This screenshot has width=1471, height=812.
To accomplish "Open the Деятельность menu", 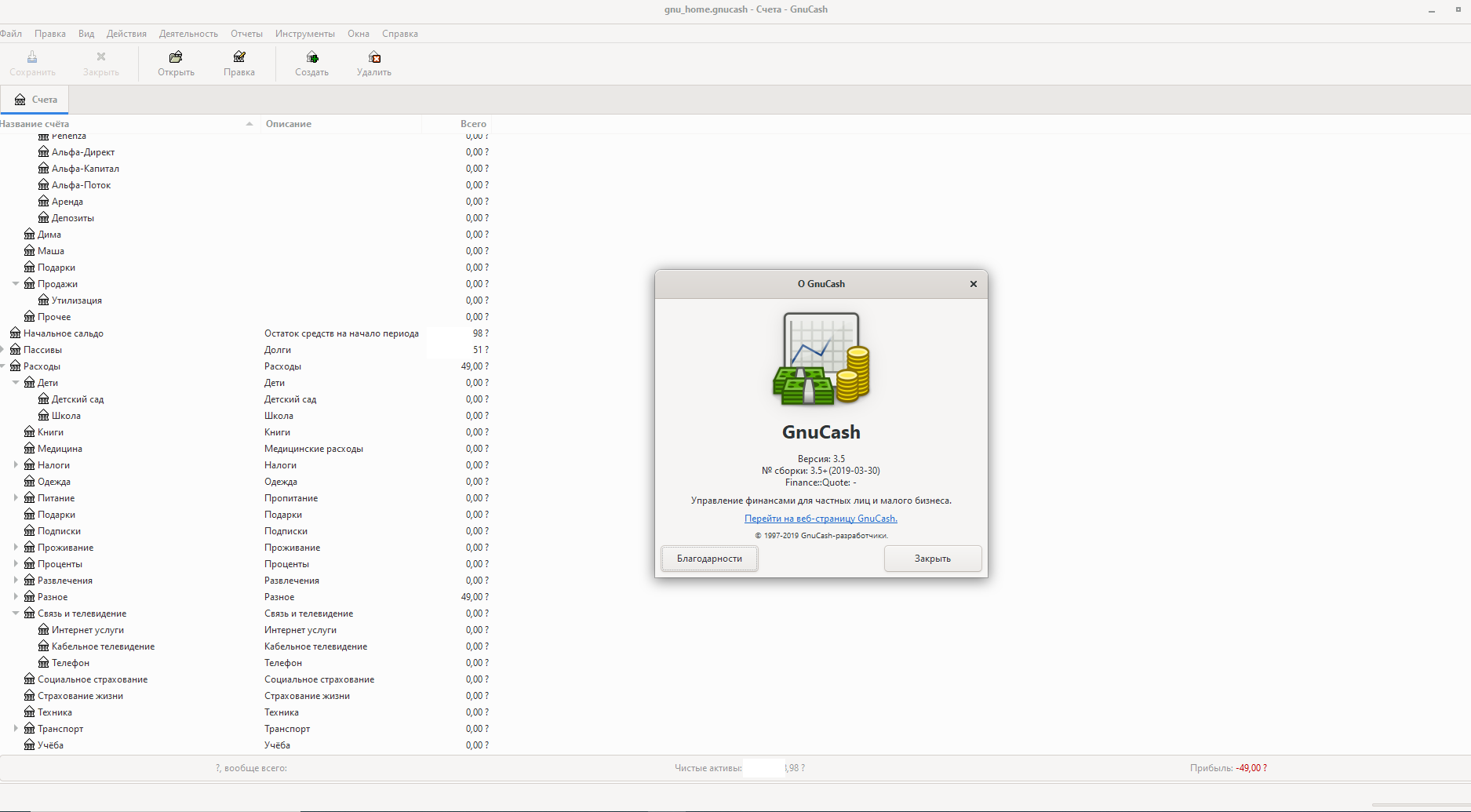I will (188, 34).
